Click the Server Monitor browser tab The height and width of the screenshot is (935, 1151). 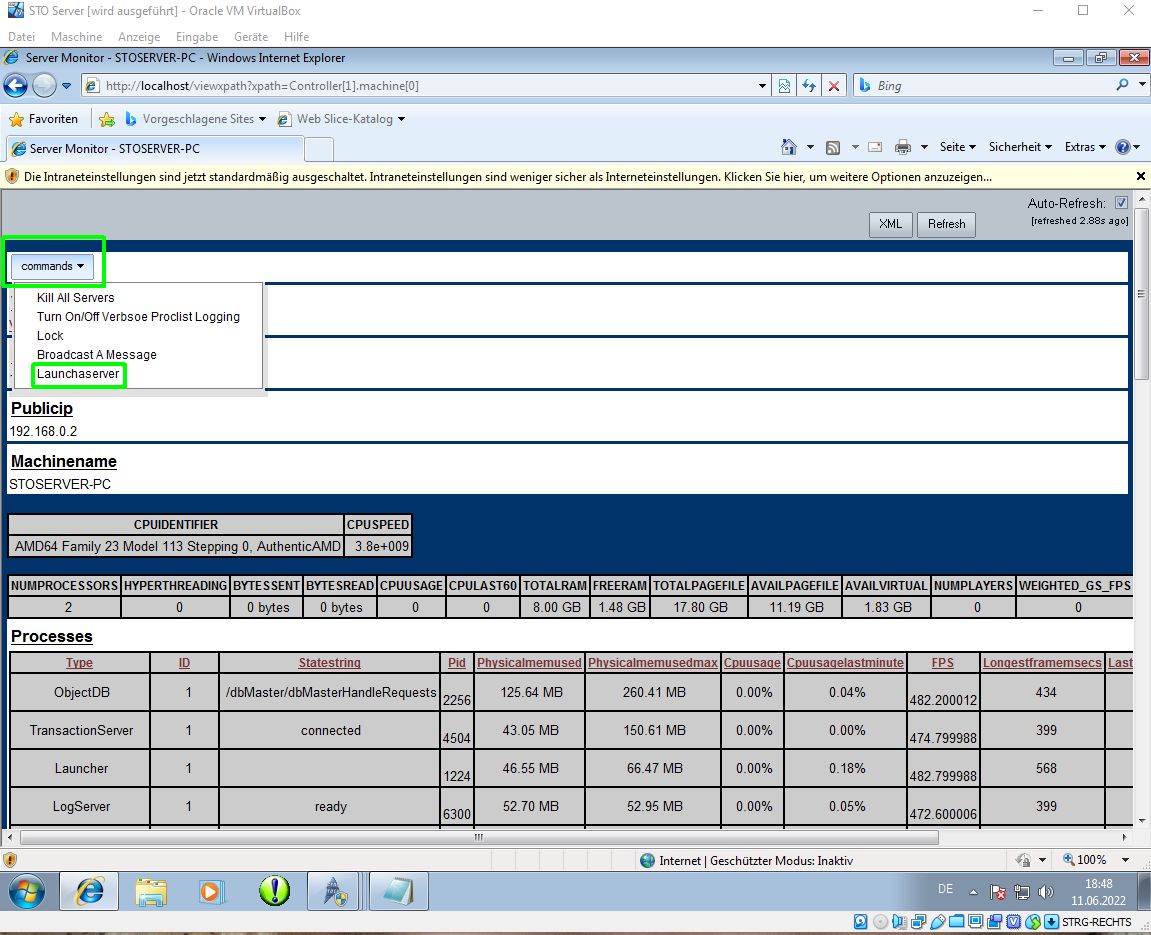[x=154, y=148]
